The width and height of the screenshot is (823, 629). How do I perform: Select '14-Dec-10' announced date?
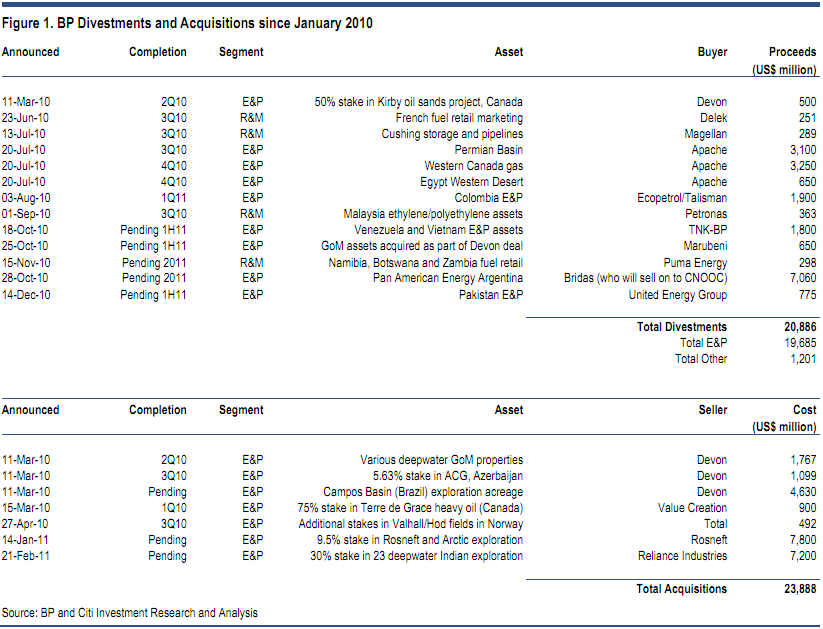(26, 295)
